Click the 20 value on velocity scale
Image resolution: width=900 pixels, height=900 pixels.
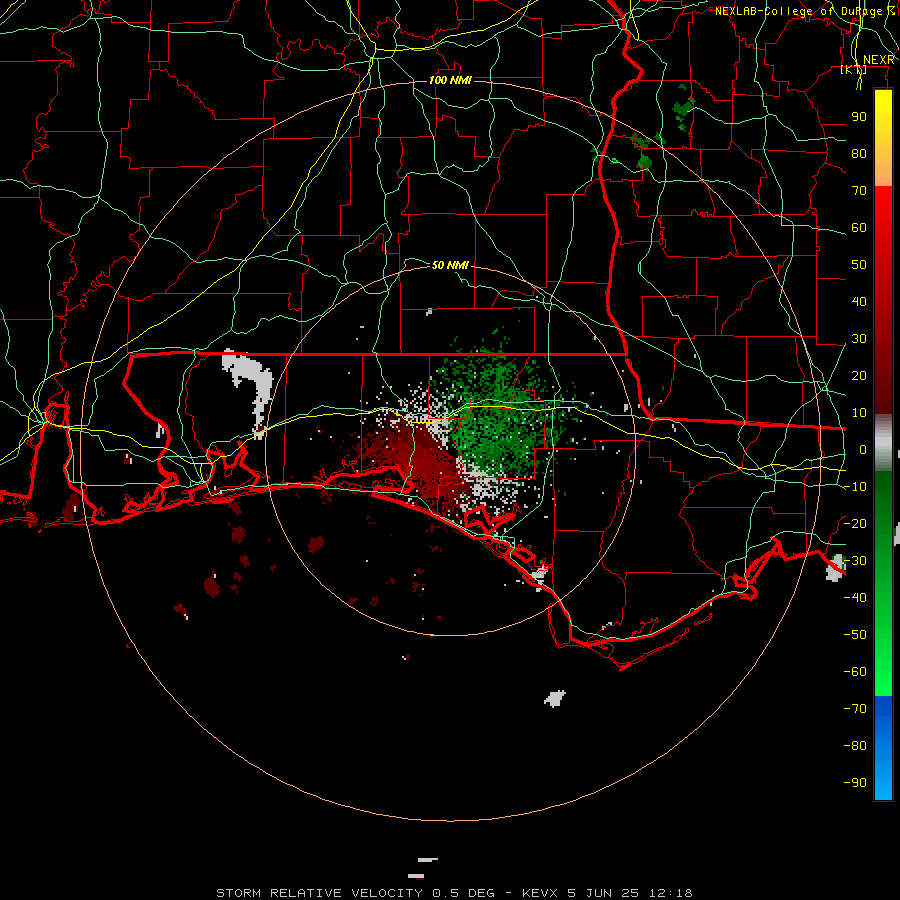[859, 375]
